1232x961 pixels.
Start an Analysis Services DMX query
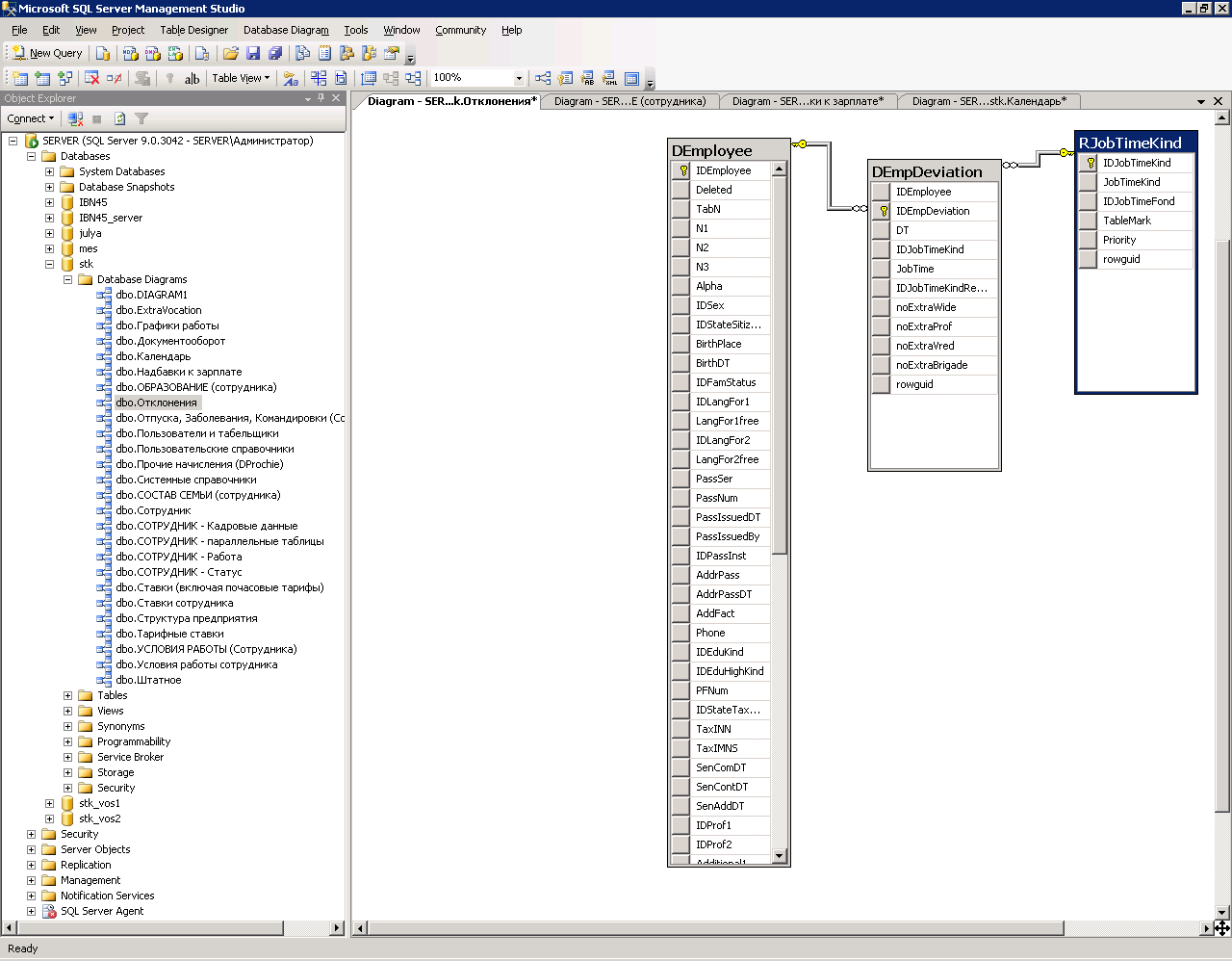(152, 53)
